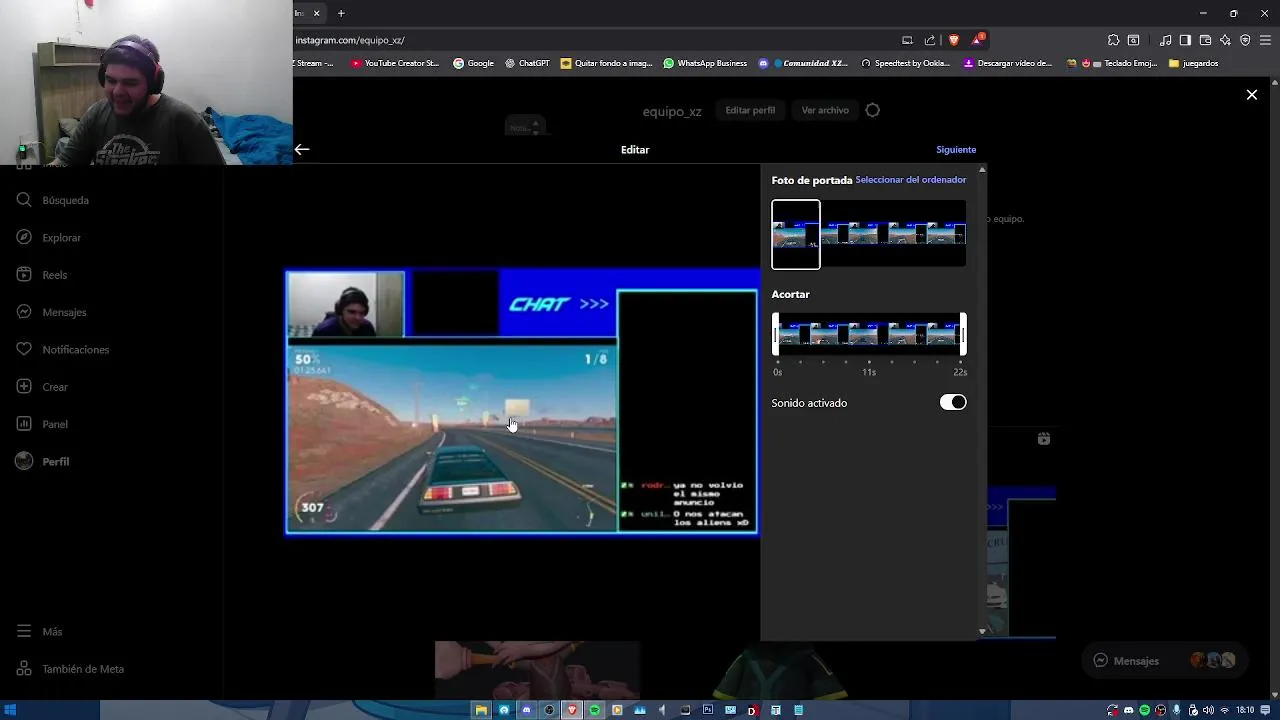Click the Perfil avatar icon
The height and width of the screenshot is (720, 1280).
(x=25, y=461)
